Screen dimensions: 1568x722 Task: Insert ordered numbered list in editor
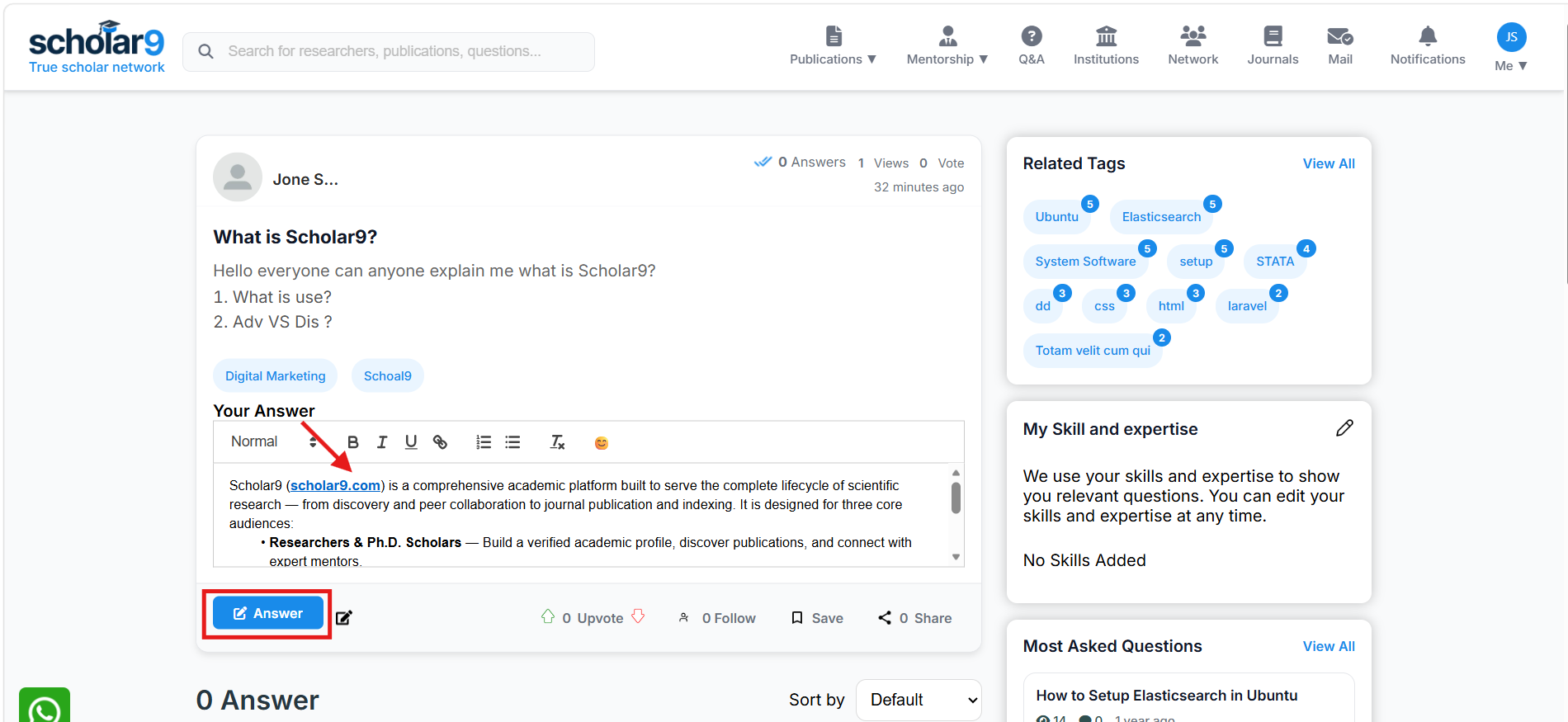[x=484, y=442]
